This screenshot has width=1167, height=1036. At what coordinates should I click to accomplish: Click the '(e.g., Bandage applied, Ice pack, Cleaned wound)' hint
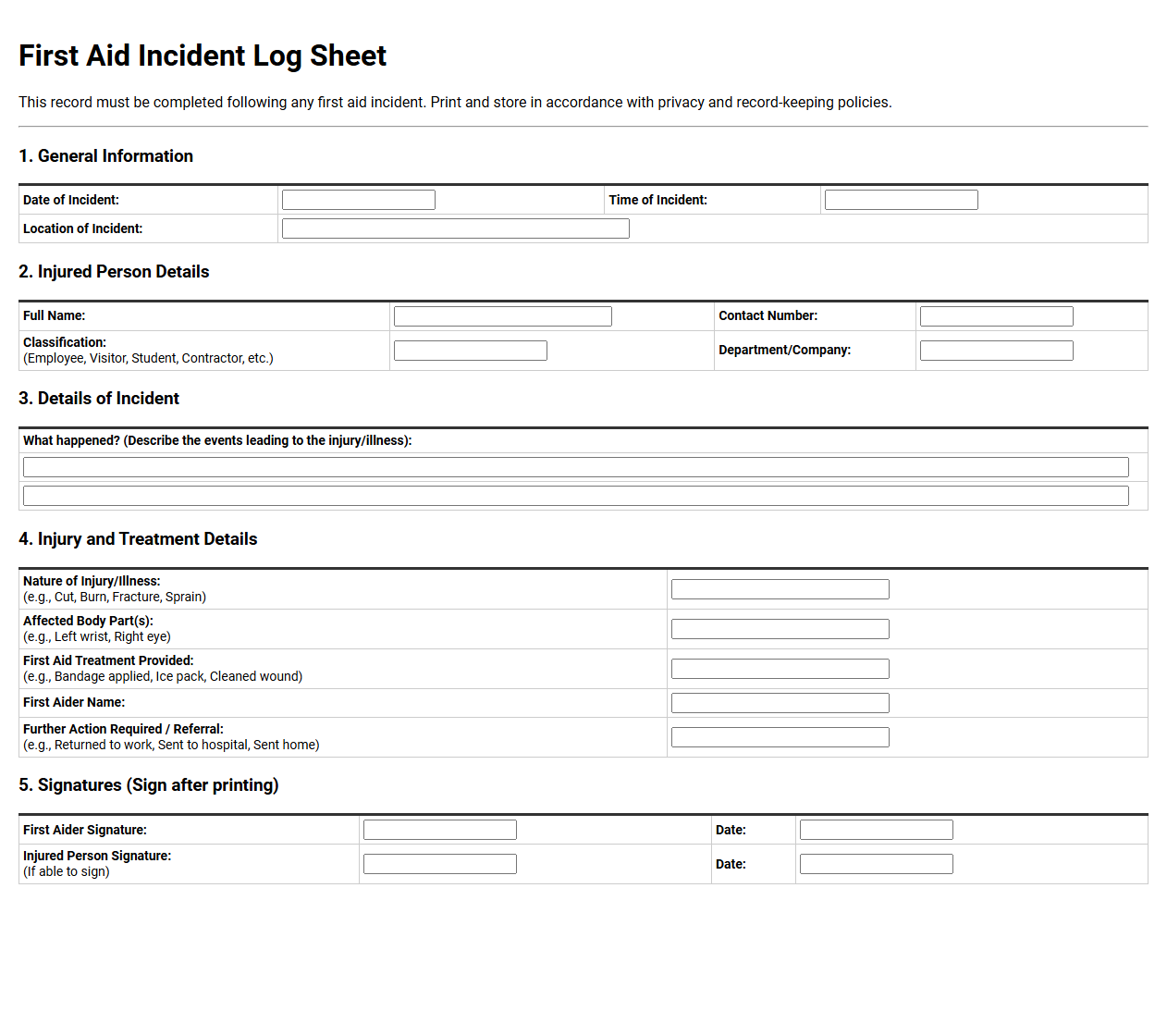[163, 676]
